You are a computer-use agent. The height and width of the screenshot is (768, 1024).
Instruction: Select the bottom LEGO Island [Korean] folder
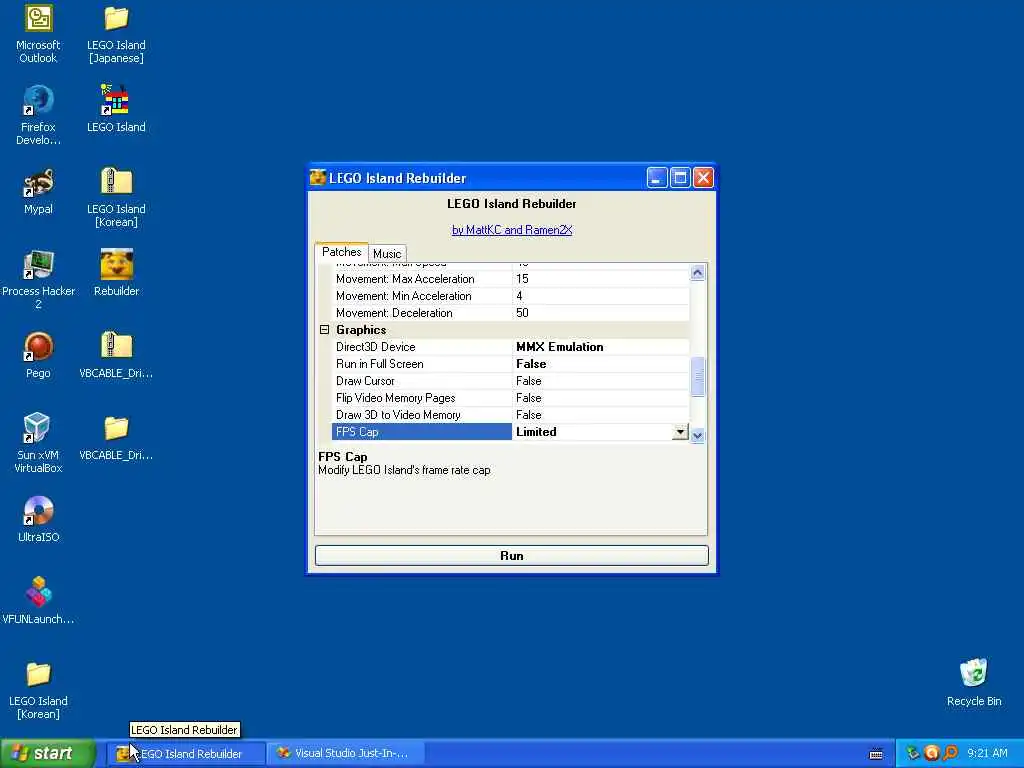(38, 675)
